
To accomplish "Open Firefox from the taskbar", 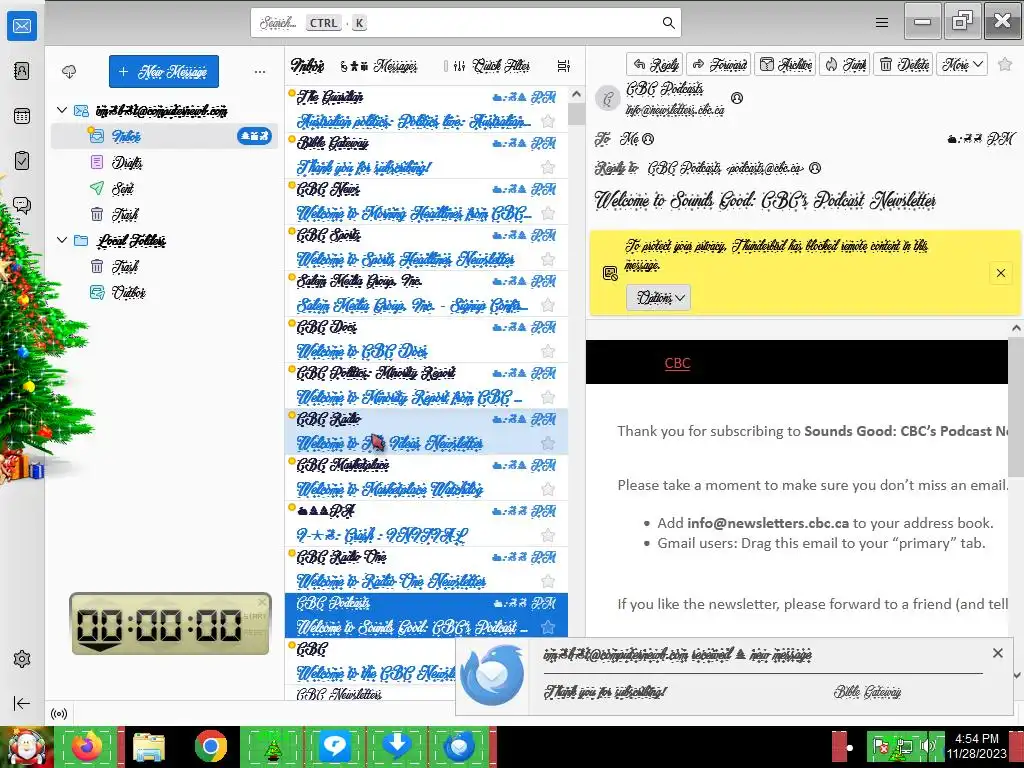I will tap(87, 746).
